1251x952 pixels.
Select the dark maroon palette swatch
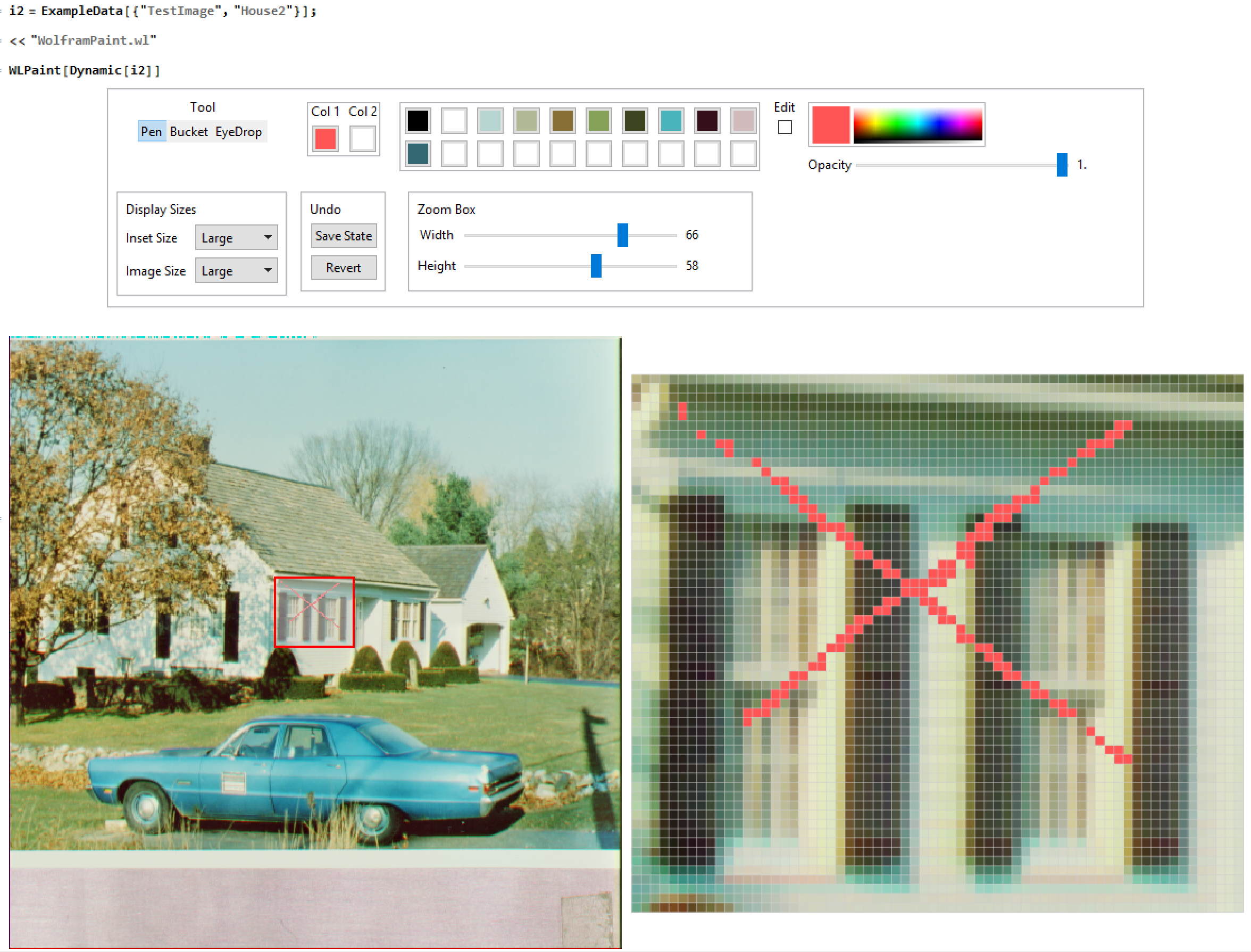tap(707, 120)
